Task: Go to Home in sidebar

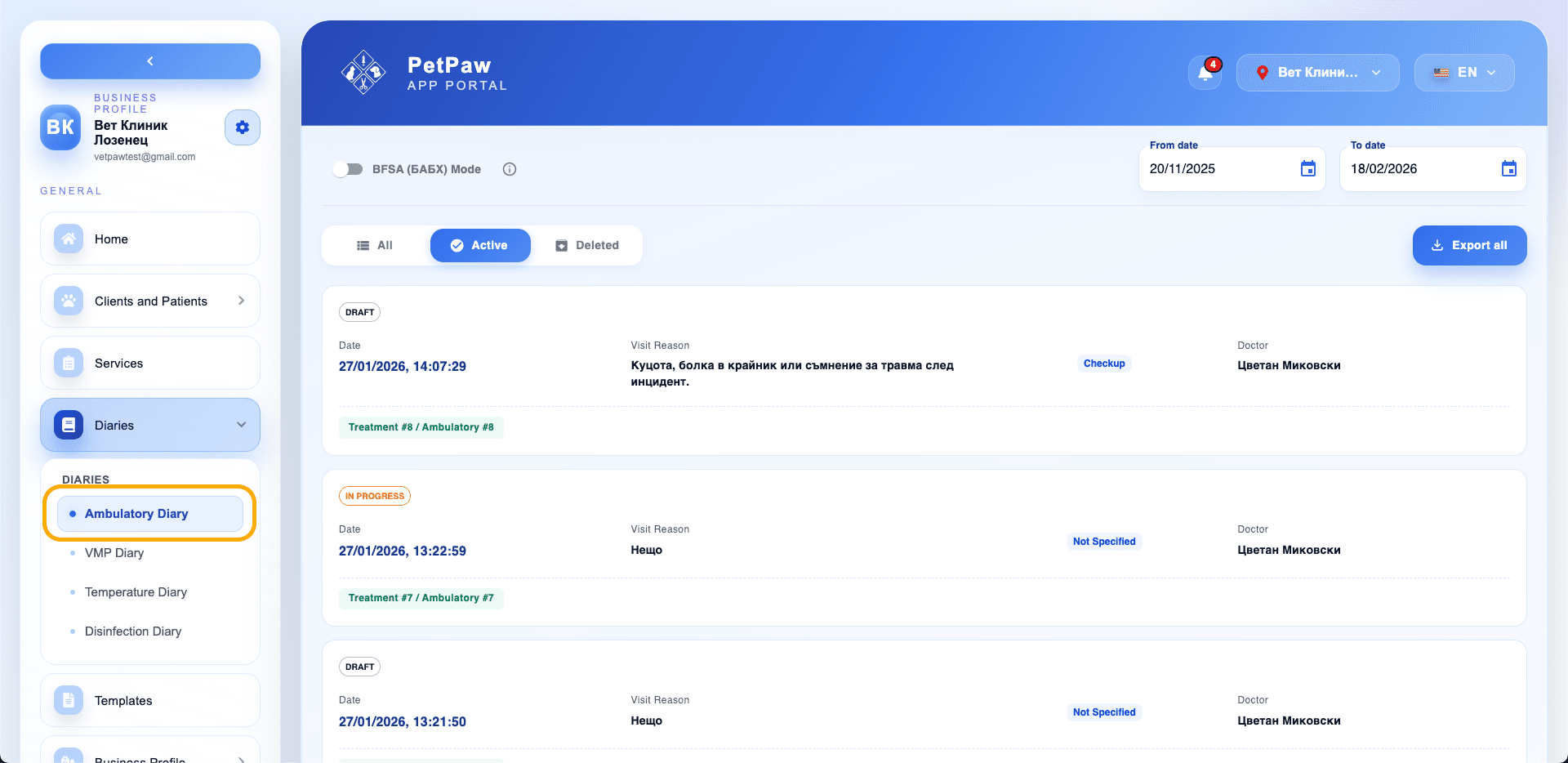Action: (150, 239)
